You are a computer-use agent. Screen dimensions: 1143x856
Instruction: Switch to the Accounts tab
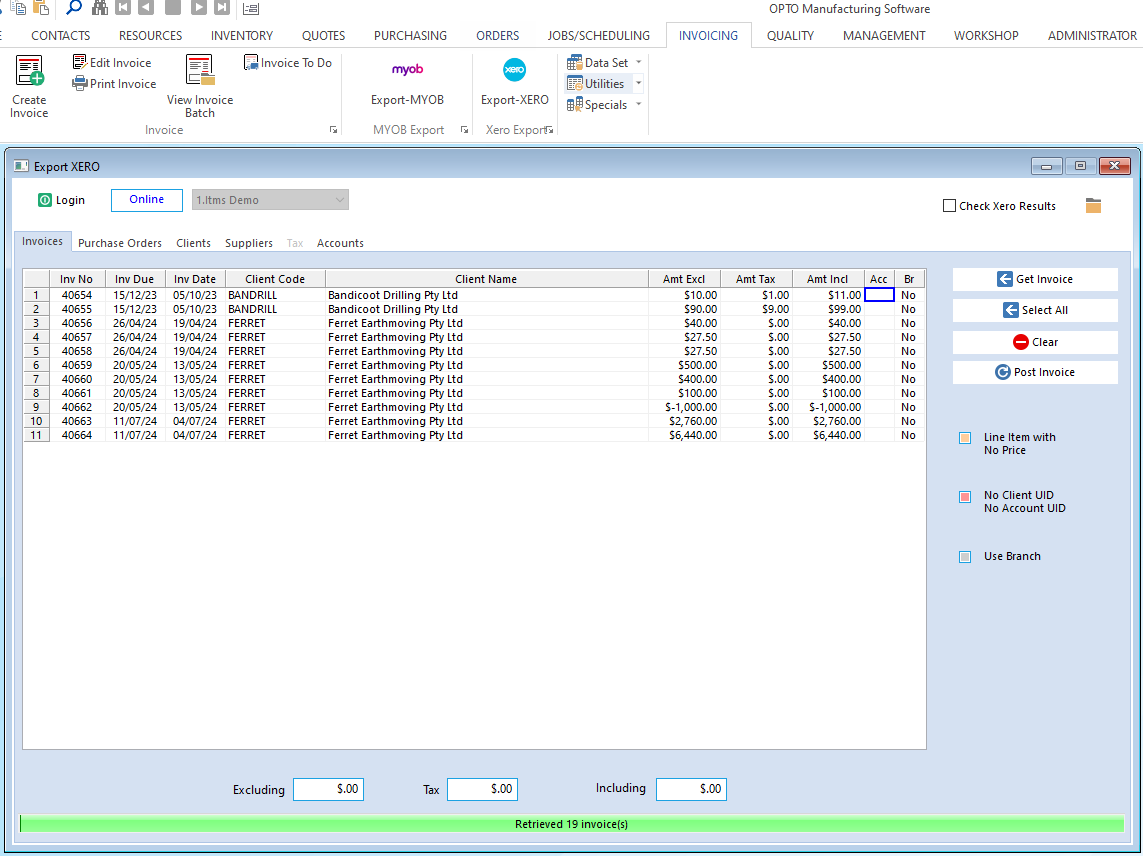[x=340, y=243]
